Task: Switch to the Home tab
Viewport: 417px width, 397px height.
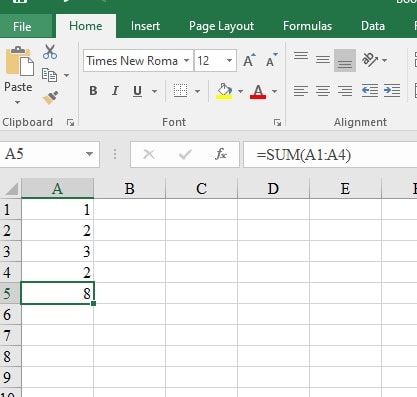Action: [x=86, y=26]
